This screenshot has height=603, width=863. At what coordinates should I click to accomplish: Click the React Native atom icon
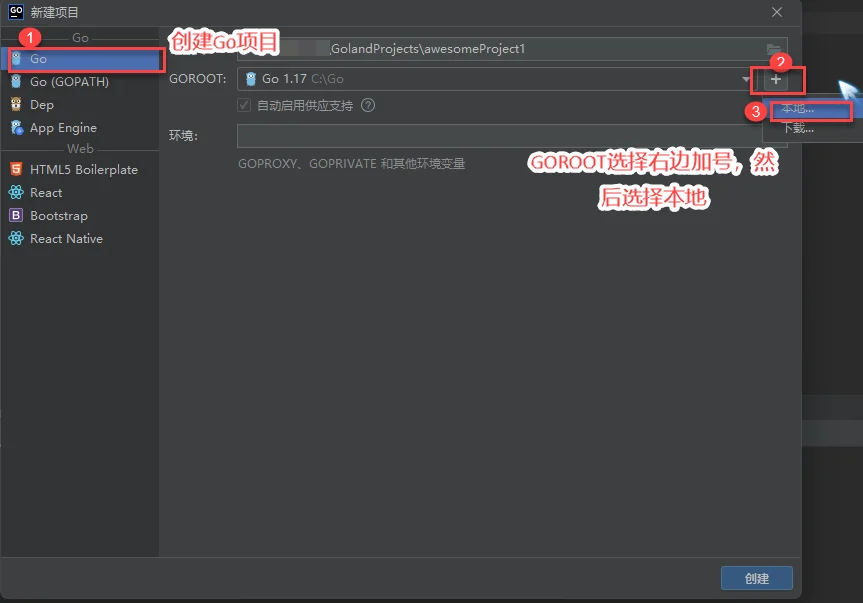(x=17, y=238)
